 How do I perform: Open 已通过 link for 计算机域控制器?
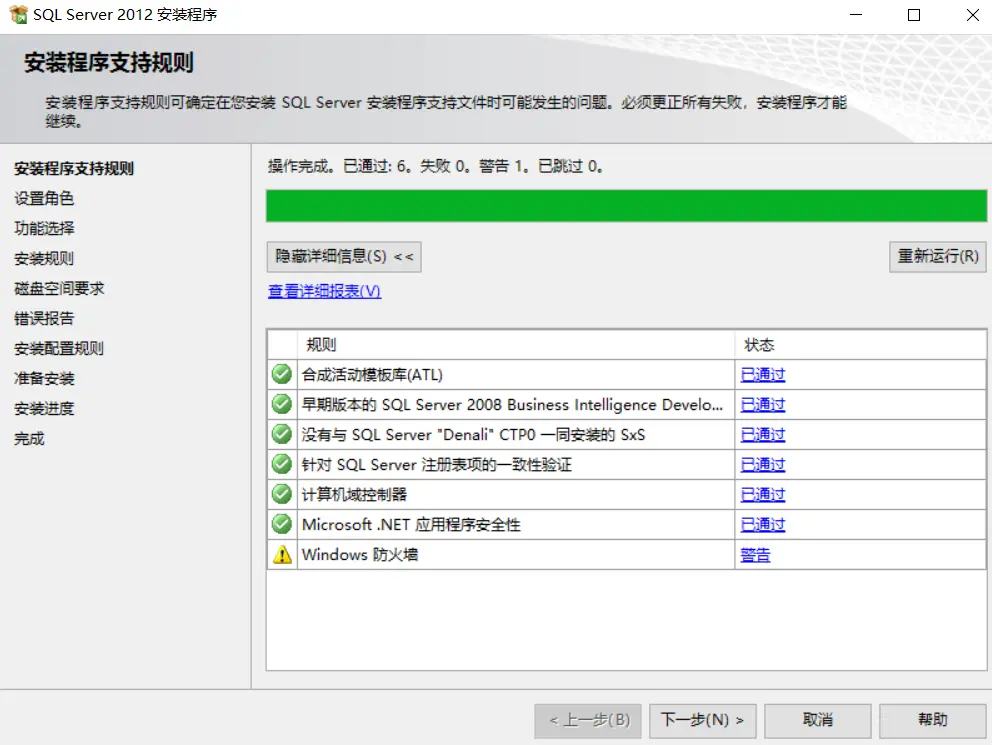pyautogui.click(x=762, y=494)
